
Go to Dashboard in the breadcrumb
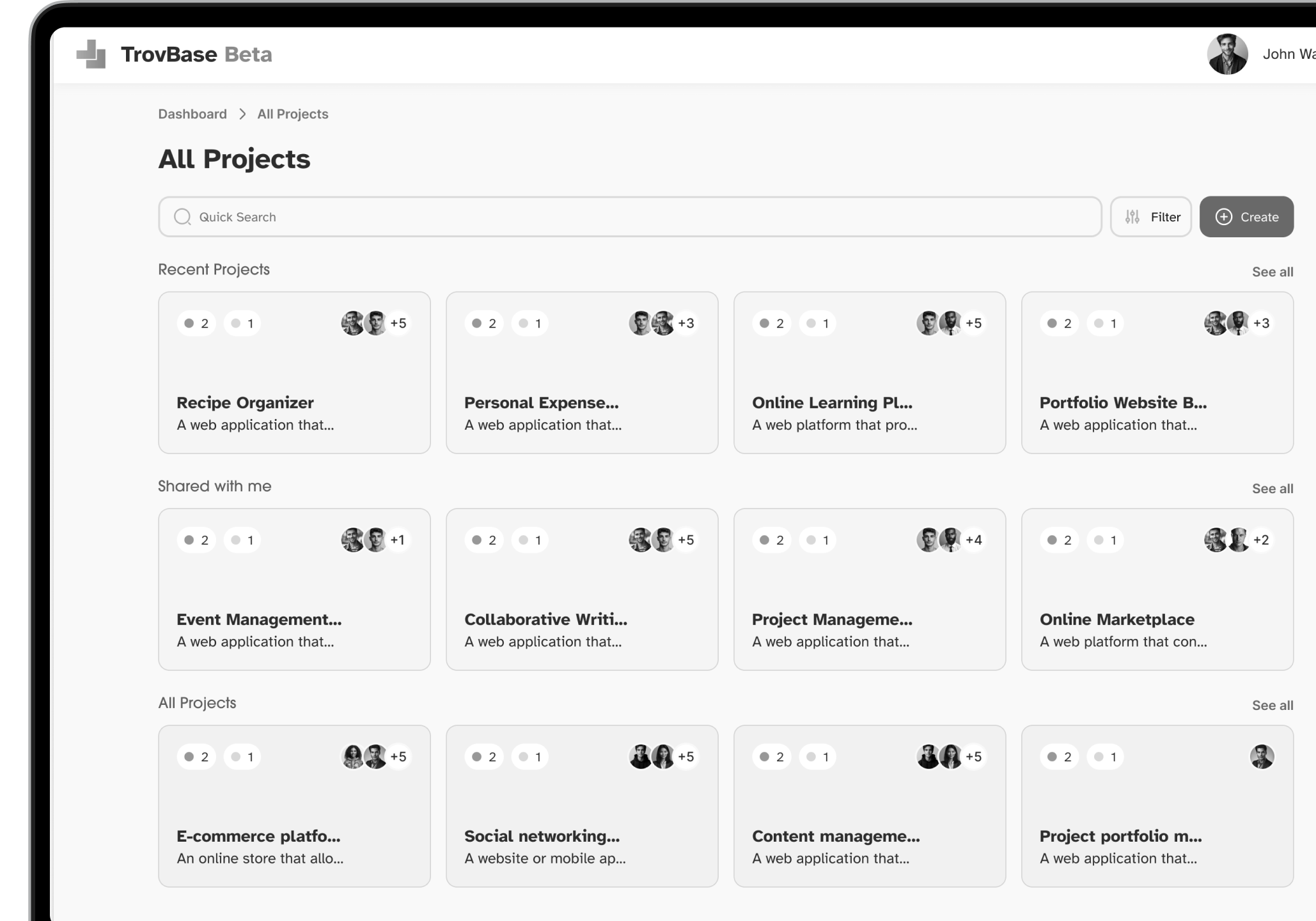coord(192,114)
